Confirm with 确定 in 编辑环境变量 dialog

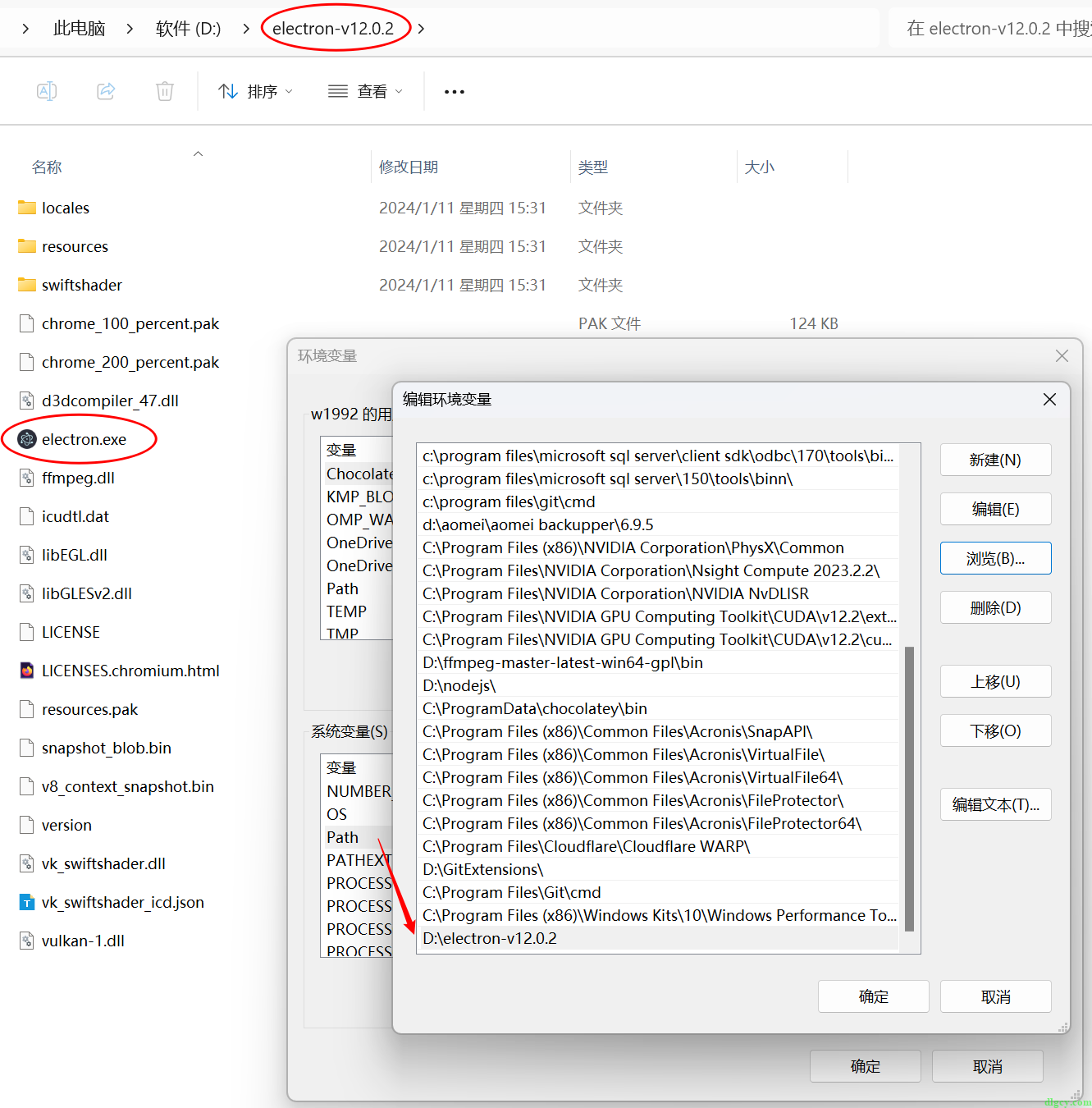click(x=873, y=996)
